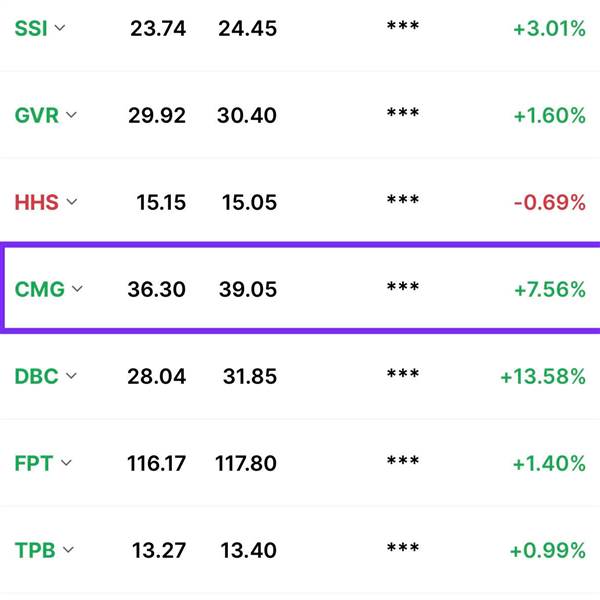
Task: Expand the DBC ticker chevron
Action: [71, 375]
